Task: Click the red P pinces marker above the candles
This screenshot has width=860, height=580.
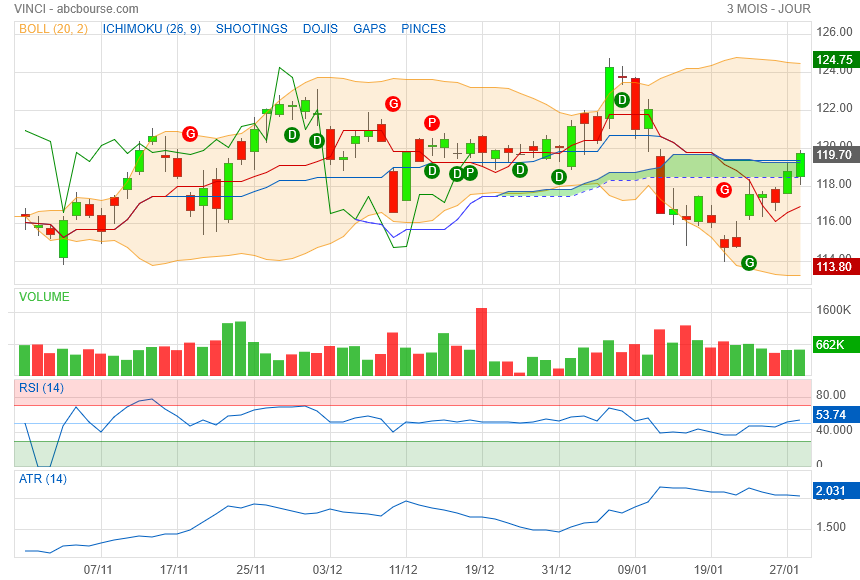Action: pos(432,123)
